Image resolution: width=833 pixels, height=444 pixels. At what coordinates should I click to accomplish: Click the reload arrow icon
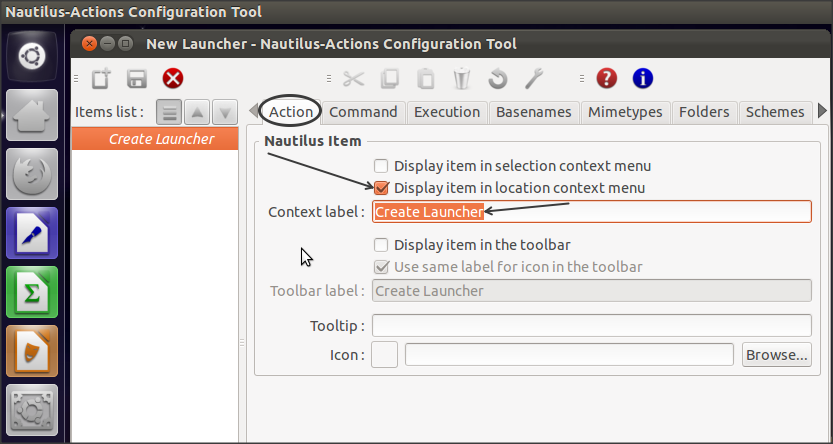click(x=497, y=79)
